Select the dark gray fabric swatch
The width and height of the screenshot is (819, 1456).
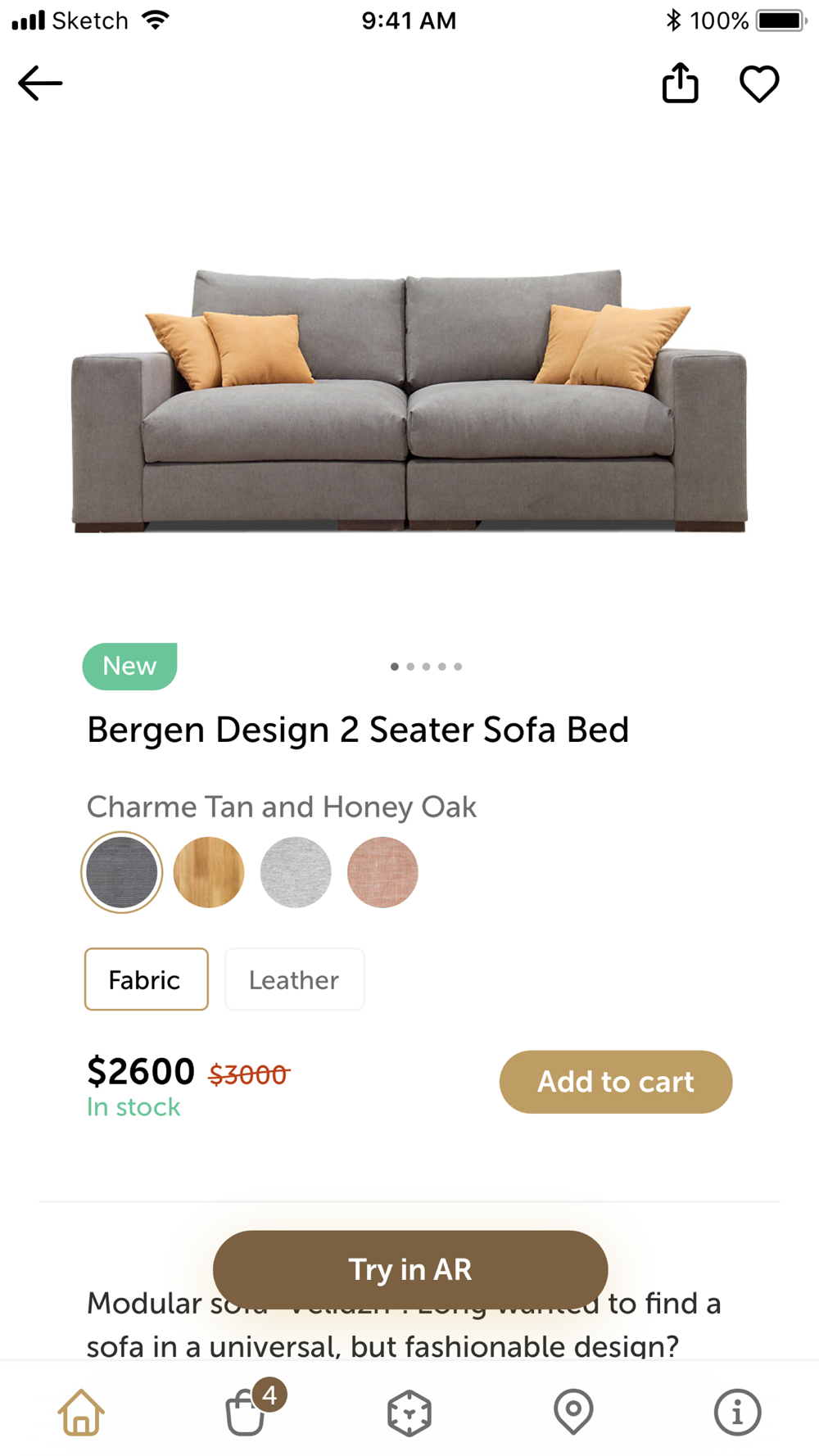click(x=121, y=872)
